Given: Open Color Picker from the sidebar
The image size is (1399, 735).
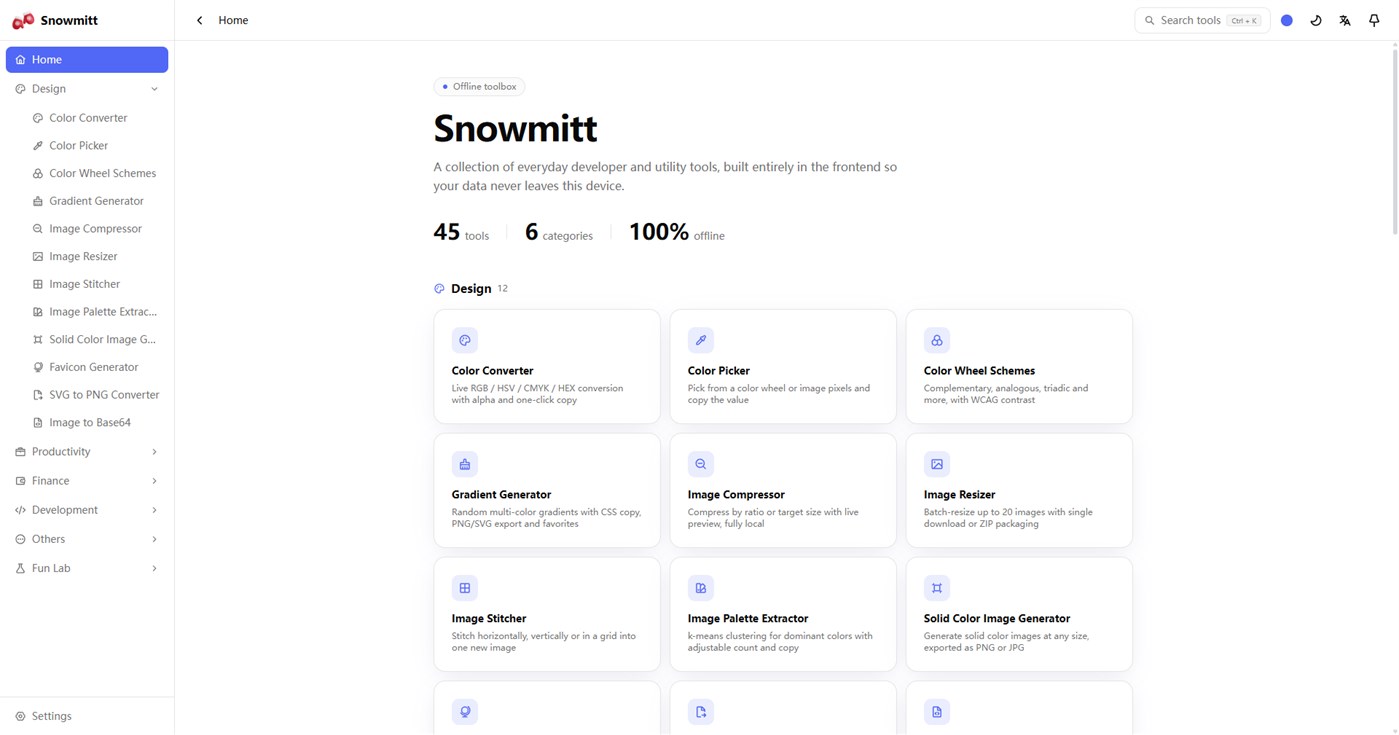Looking at the screenshot, I should tap(95, 146).
